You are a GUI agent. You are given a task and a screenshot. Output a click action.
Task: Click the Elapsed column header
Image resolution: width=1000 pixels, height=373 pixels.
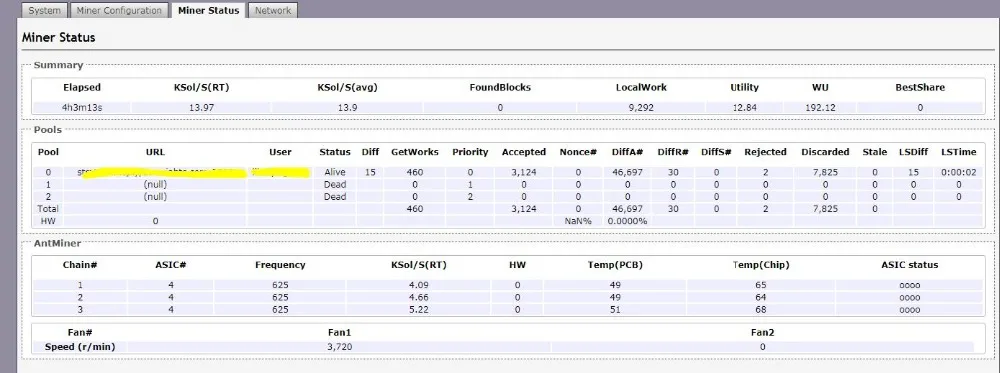[x=82, y=87]
